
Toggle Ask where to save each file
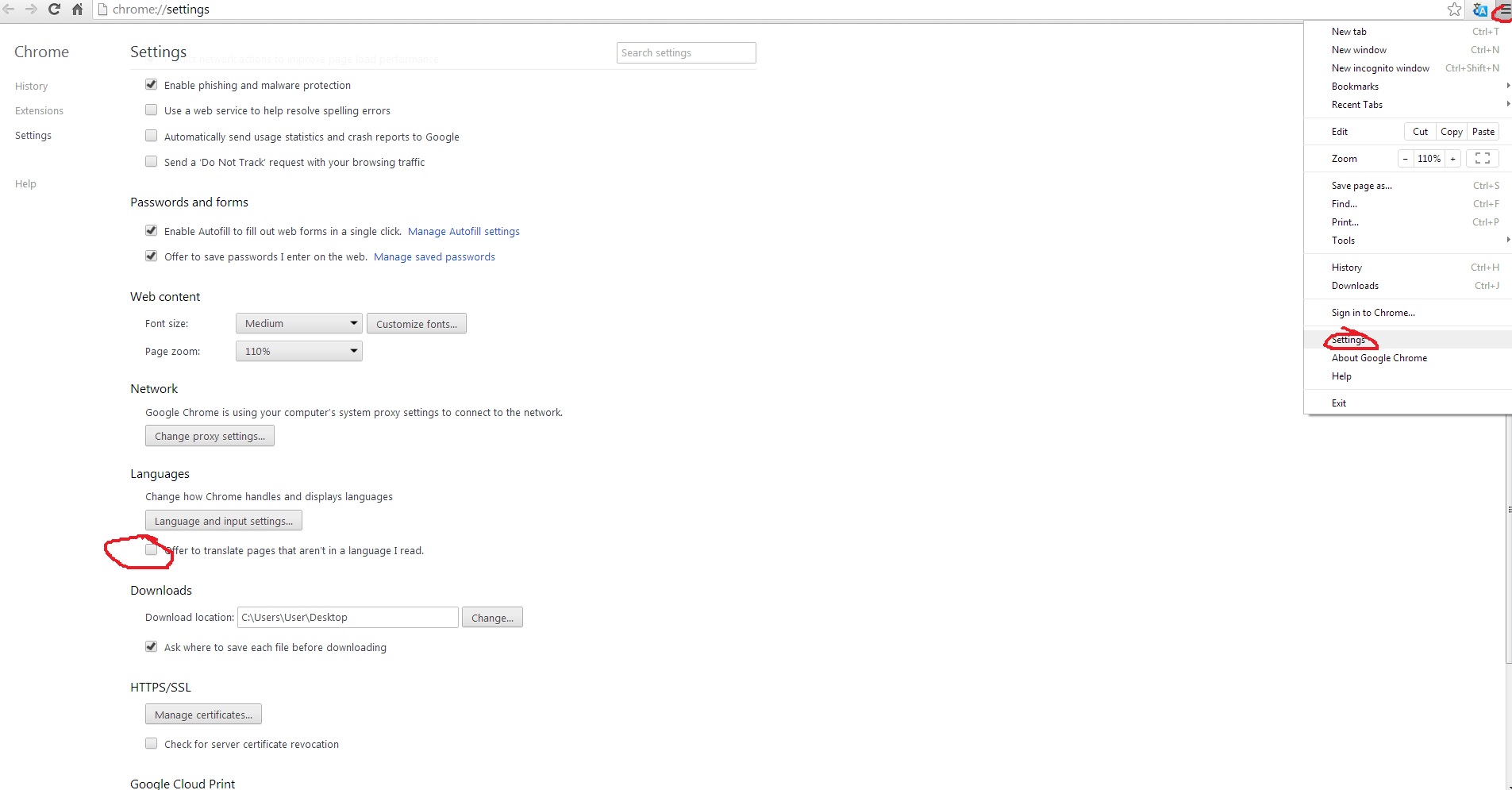151,646
